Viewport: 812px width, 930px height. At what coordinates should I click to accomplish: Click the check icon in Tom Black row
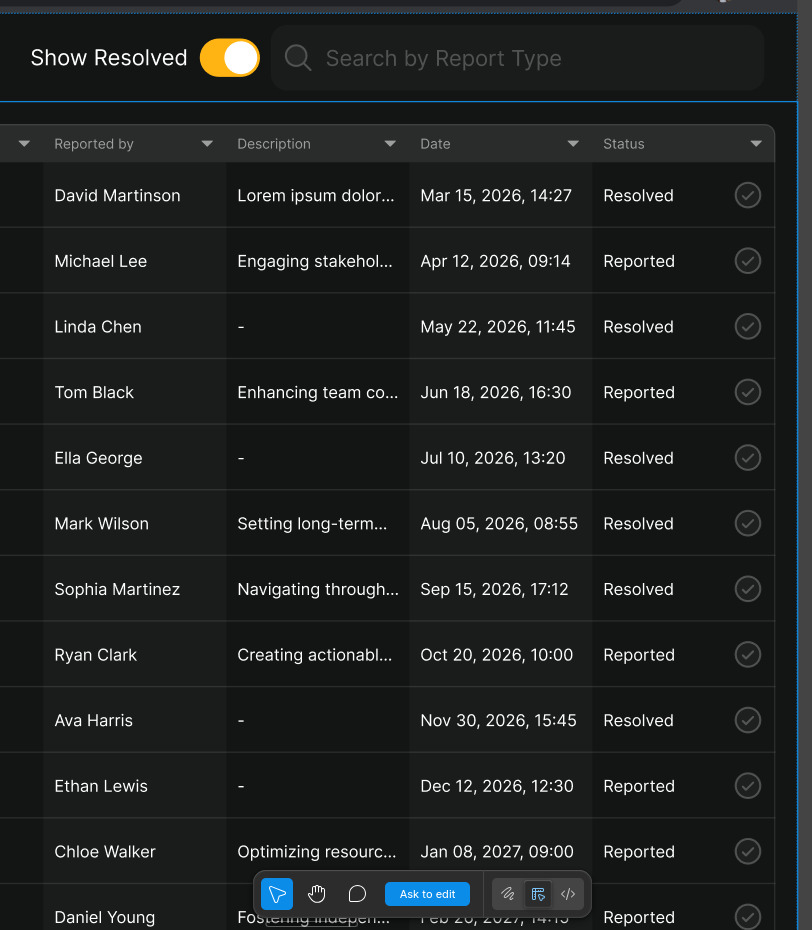[748, 392]
